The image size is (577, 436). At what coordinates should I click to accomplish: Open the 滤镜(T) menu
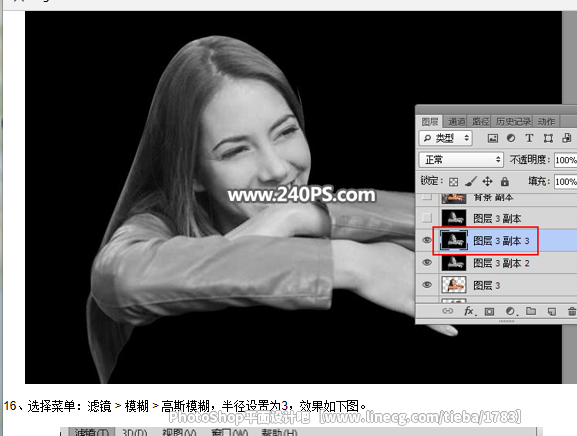[92, 432]
